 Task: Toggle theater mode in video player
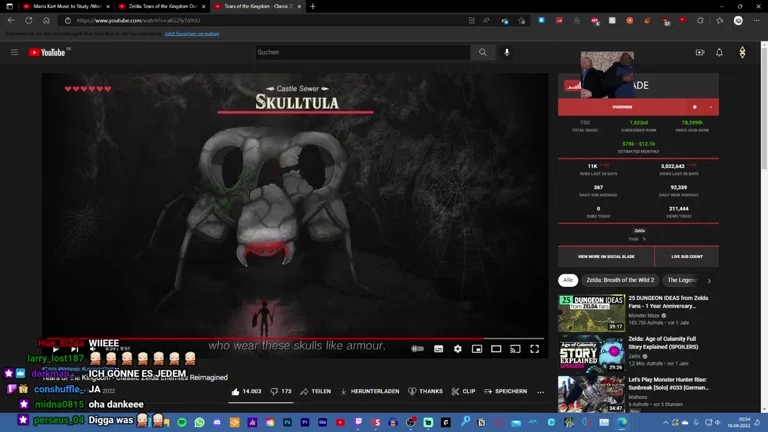pos(496,349)
